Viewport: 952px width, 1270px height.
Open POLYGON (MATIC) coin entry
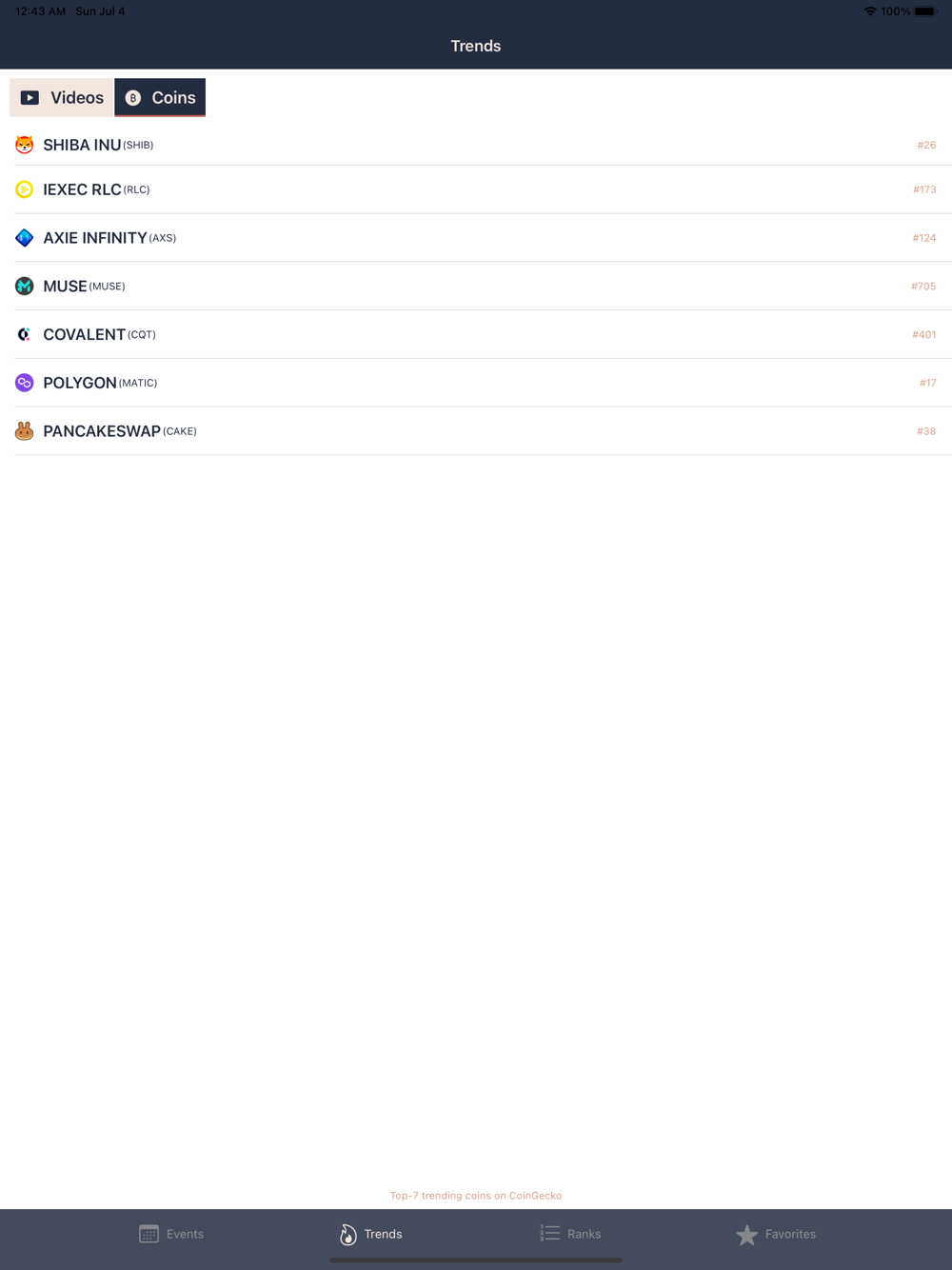click(x=476, y=383)
